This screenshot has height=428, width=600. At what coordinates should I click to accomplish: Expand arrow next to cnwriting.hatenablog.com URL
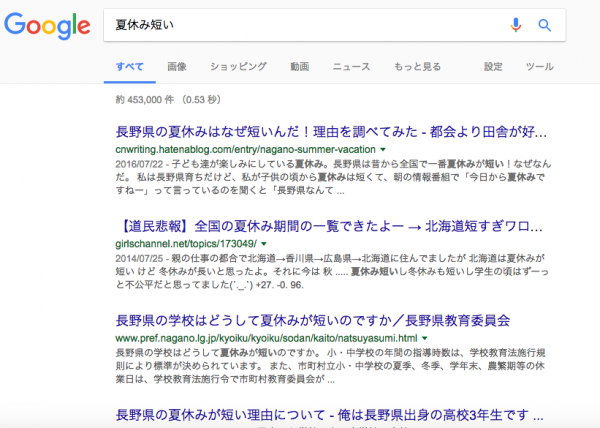coord(383,150)
